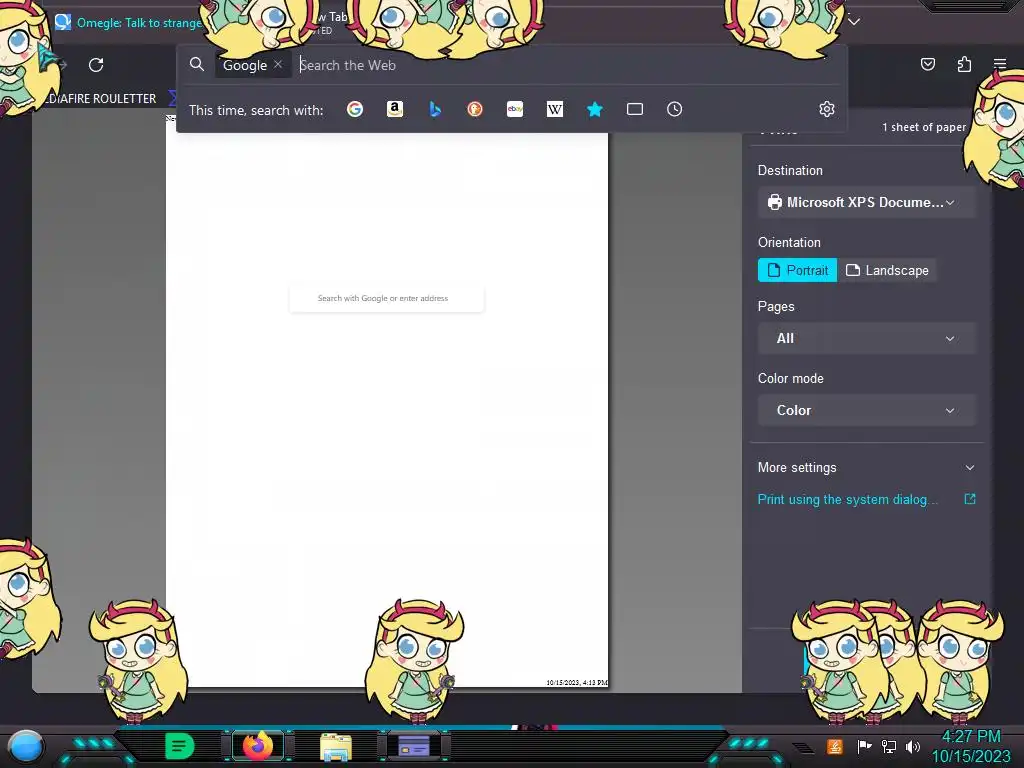Open Firefox hamburger application menu
The height and width of the screenshot is (768, 1024).
pos(1000,64)
